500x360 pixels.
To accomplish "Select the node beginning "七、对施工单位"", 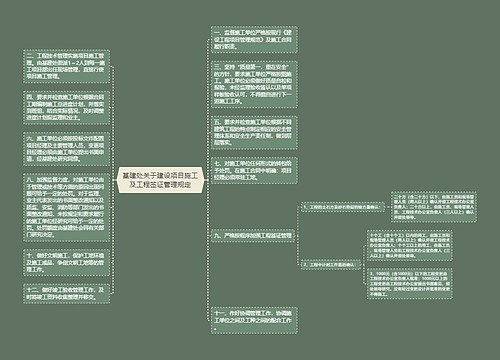I will point(254,170).
